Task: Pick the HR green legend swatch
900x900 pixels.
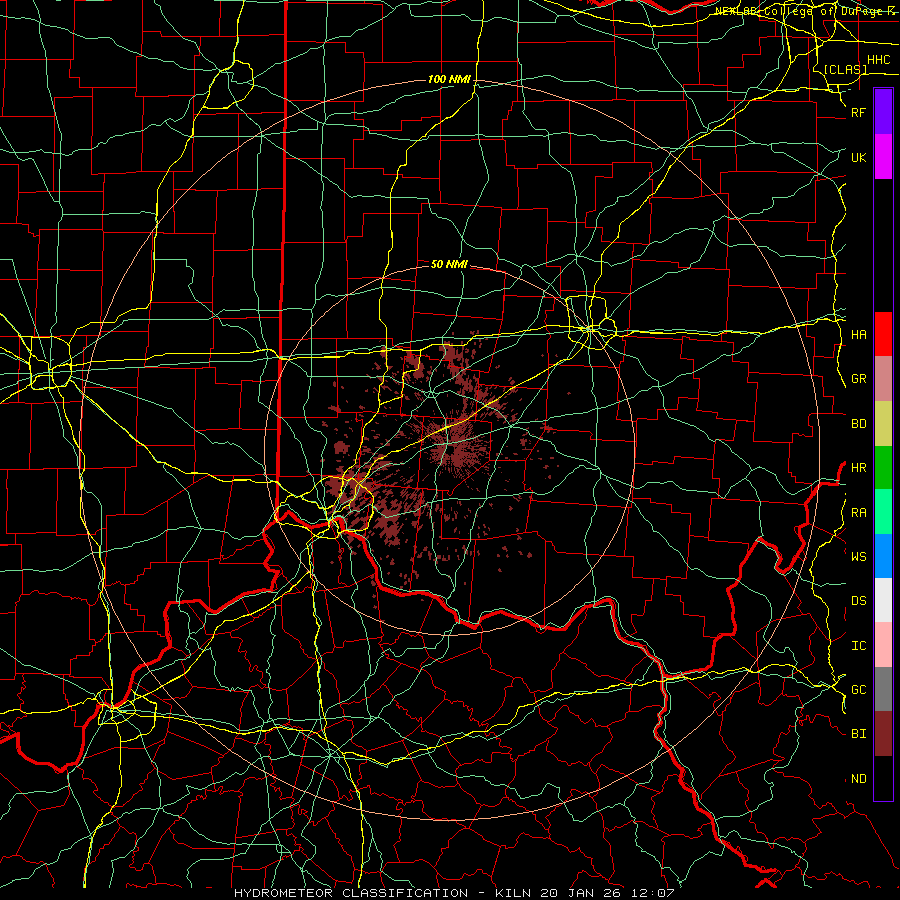Action: click(883, 467)
